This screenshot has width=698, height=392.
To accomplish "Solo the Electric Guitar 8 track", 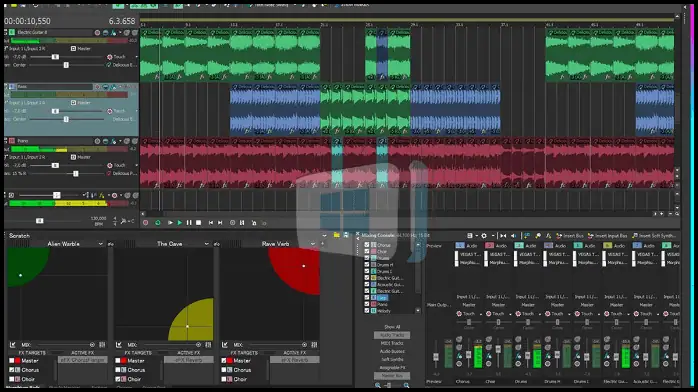I will [x=135, y=32].
